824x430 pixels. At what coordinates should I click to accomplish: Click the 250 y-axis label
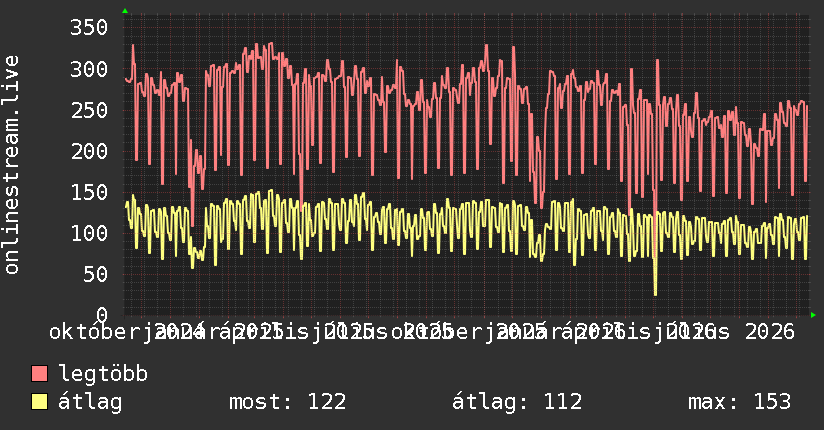pyautogui.click(x=89, y=110)
